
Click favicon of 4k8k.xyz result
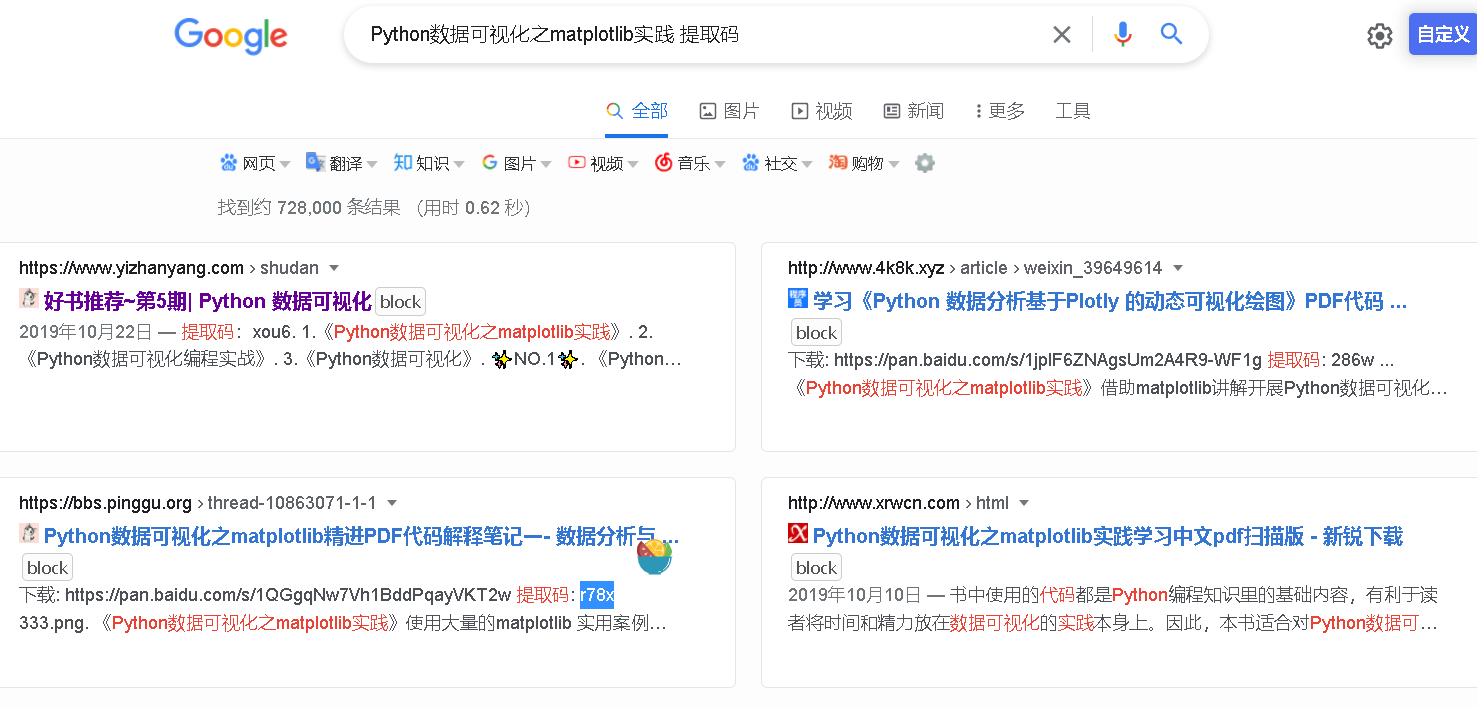[798, 298]
